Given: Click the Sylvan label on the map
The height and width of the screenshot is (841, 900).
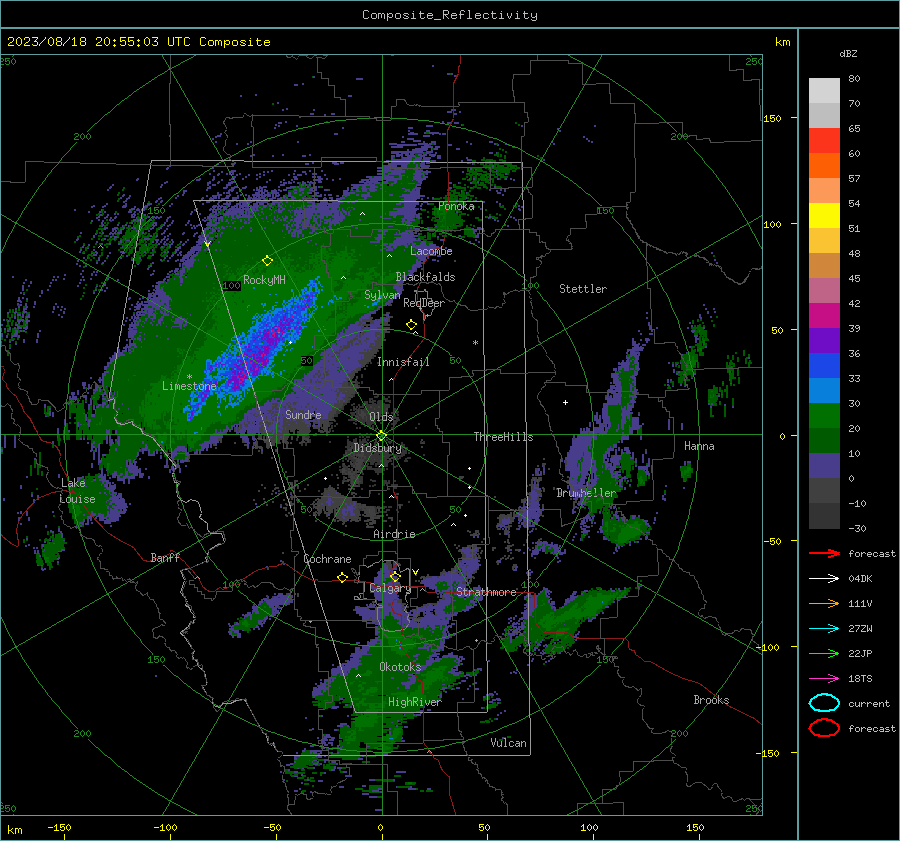Looking at the screenshot, I should click(382, 295).
